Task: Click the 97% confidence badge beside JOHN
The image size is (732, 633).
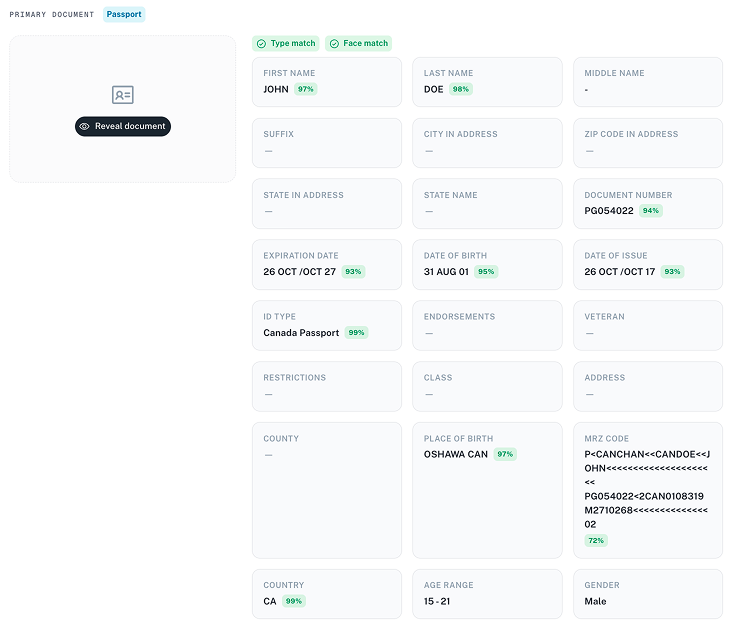Action: click(x=306, y=89)
